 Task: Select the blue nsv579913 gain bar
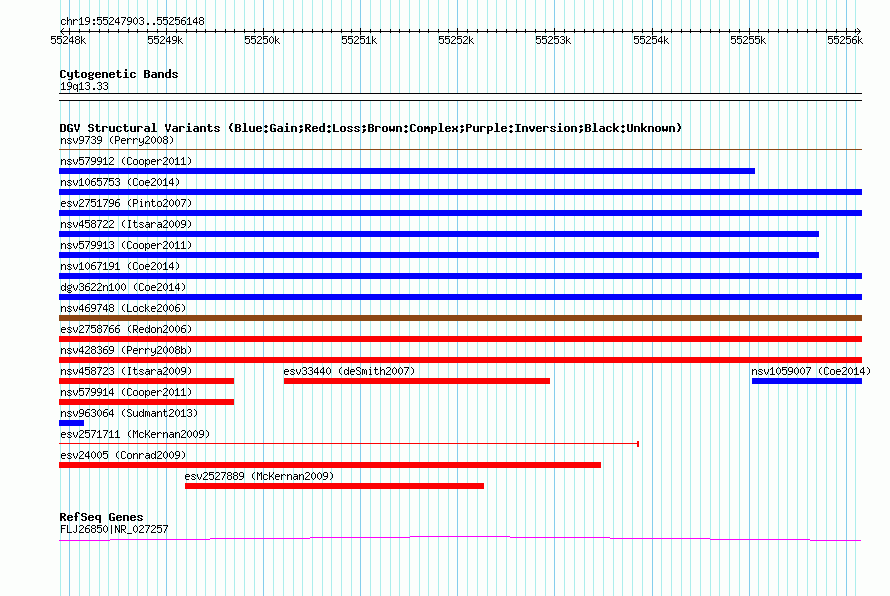coord(439,255)
